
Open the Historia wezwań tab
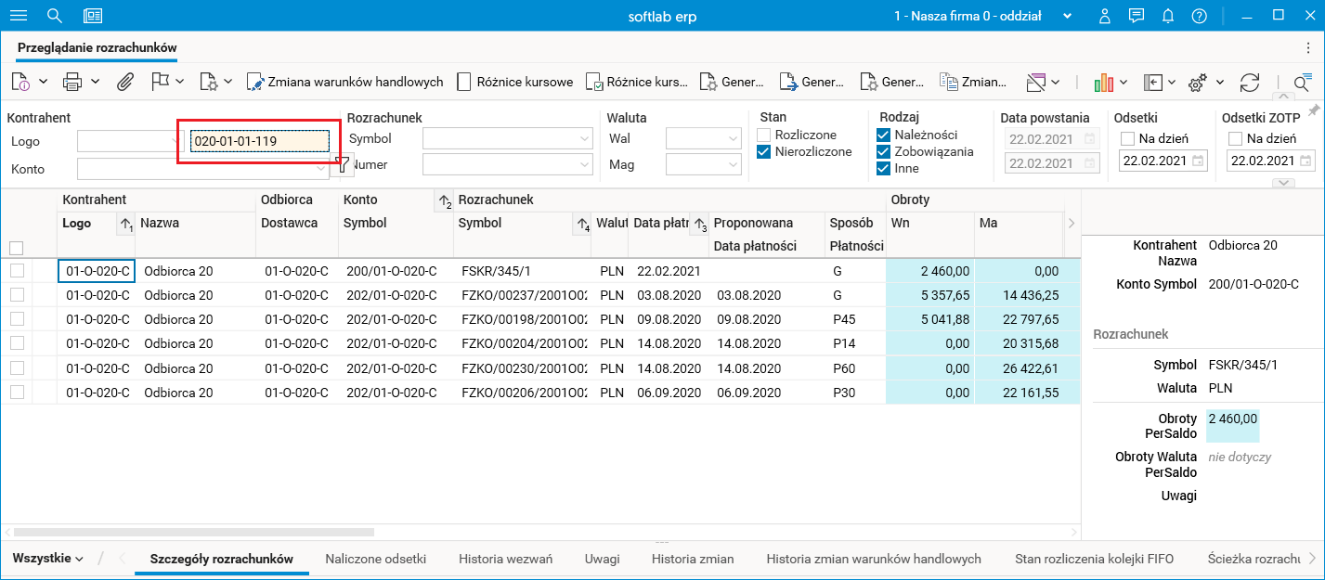pyautogui.click(x=505, y=559)
